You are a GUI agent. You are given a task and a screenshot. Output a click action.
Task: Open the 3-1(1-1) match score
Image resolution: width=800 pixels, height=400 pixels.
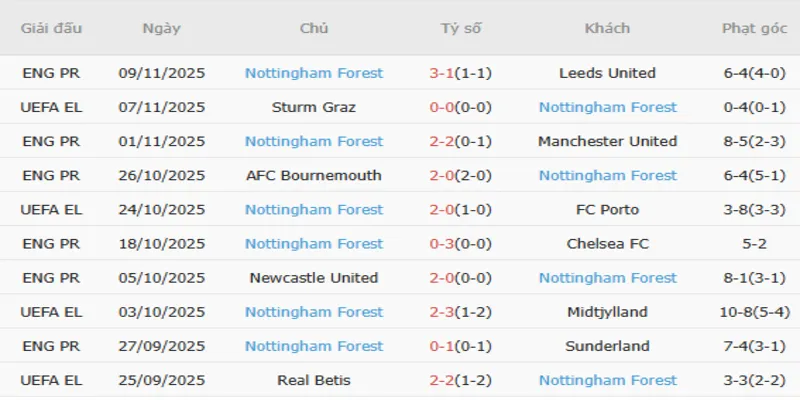tap(461, 73)
